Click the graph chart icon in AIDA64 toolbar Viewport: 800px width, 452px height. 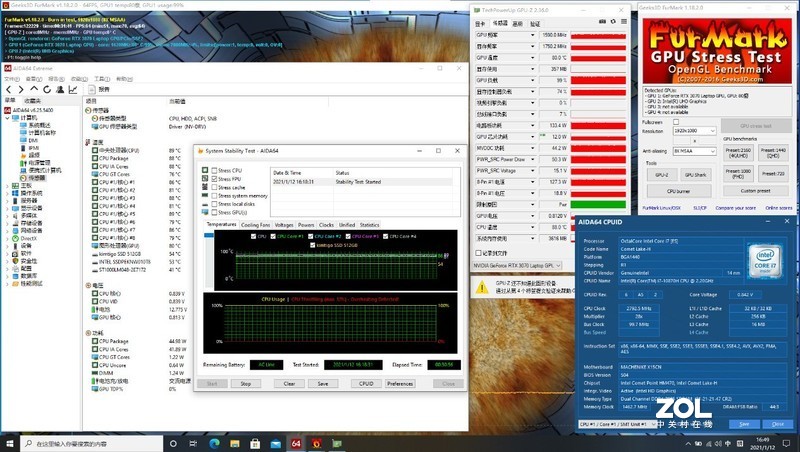(x=73, y=89)
